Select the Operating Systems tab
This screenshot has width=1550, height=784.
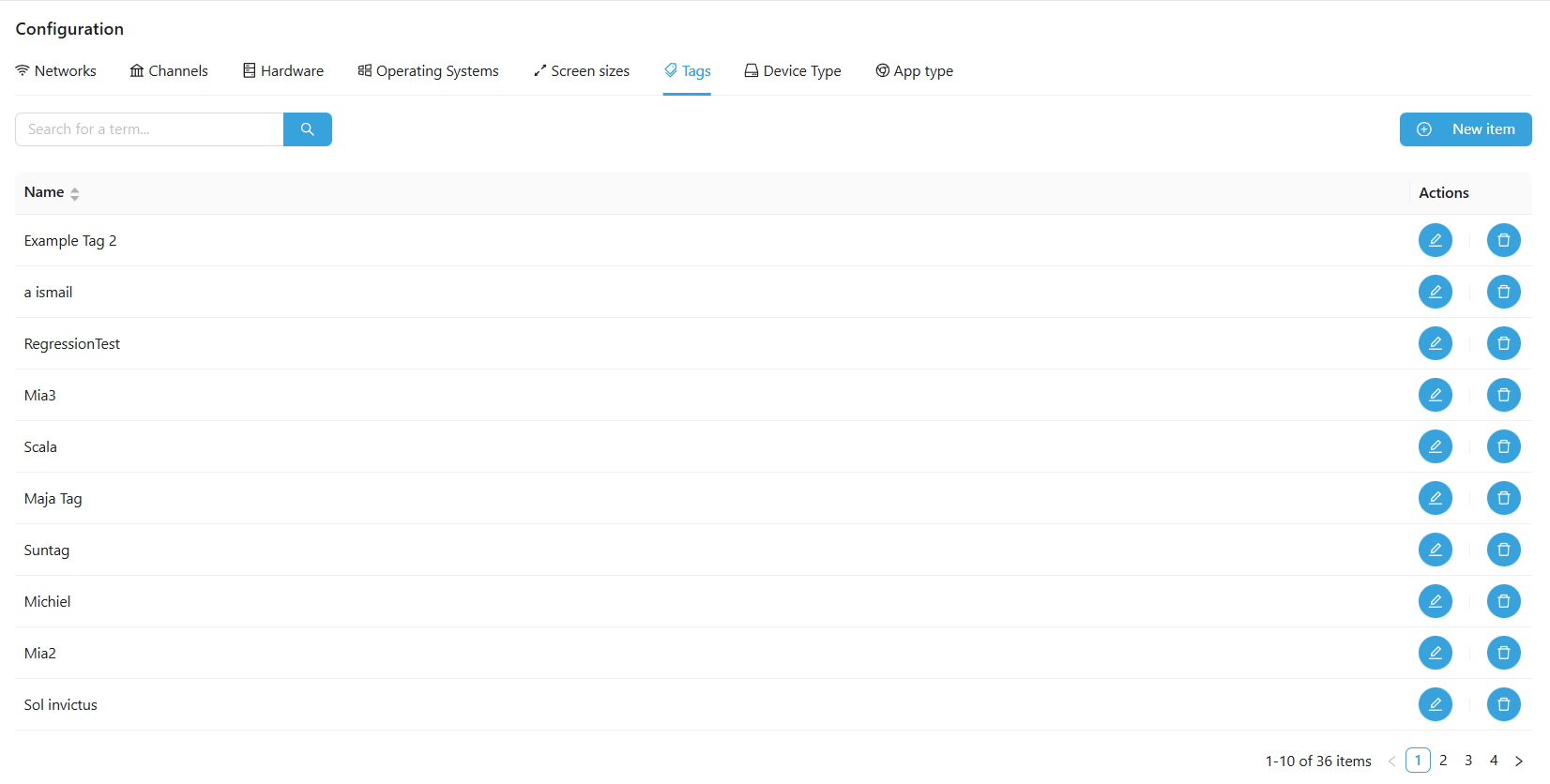[428, 71]
